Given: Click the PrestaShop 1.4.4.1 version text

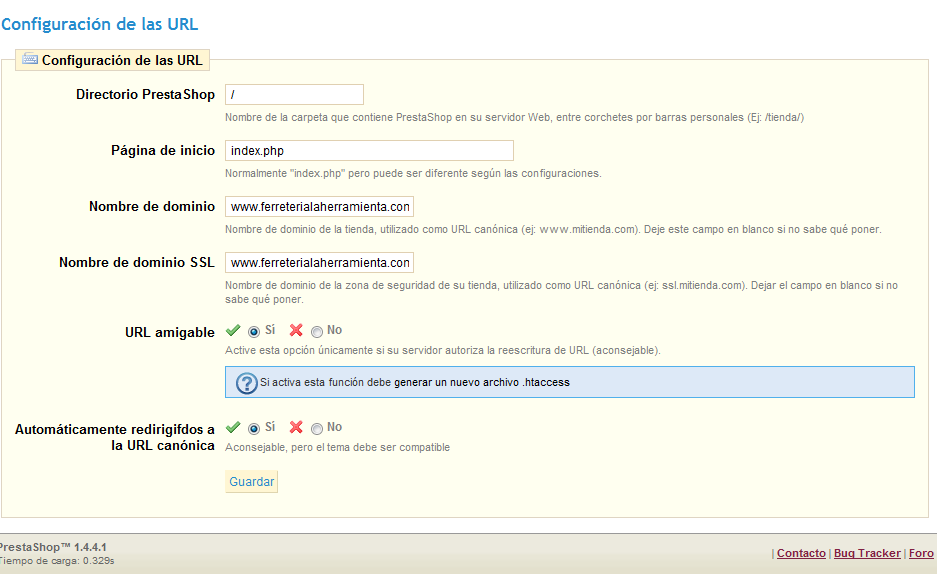Looking at the screenshot, I should click(53, 547).
